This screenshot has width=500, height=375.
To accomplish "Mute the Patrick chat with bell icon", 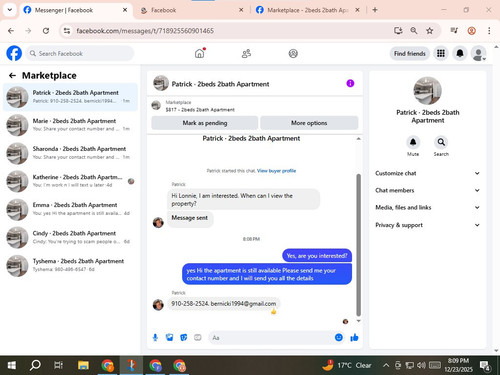I will tap(413, 142).
